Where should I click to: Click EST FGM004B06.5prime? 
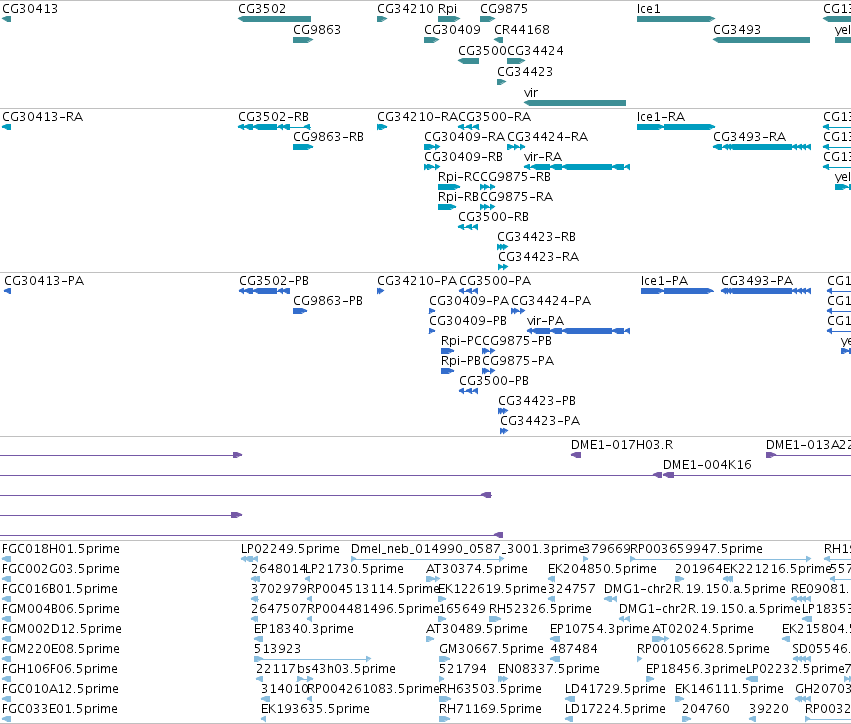click(61, 609)
